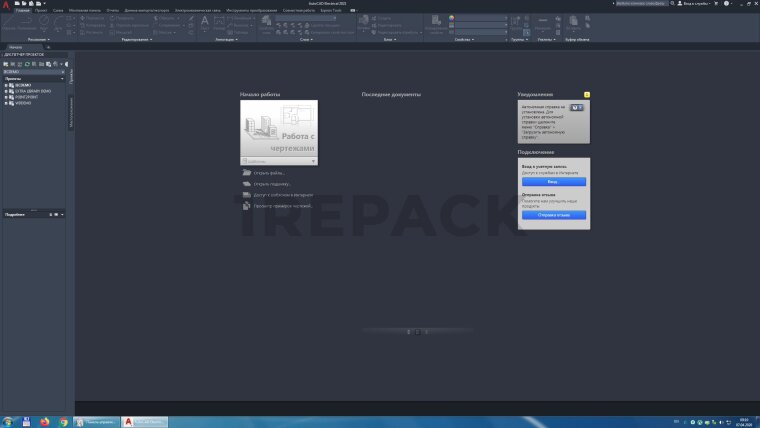Click the Google Chrome taskbar icon
Viewport: 760px width, 428px height.
(63, 421)
